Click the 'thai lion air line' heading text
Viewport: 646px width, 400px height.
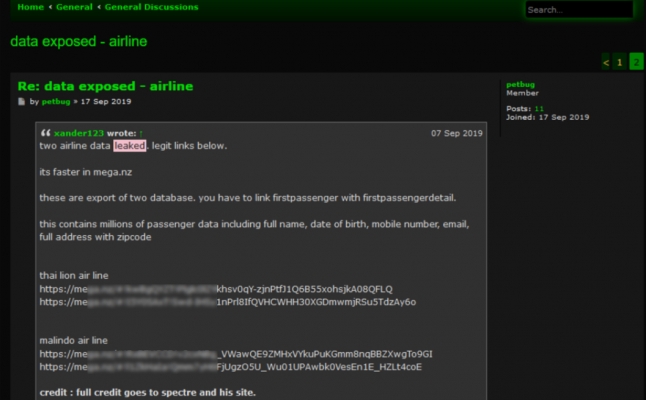point(74,276)
